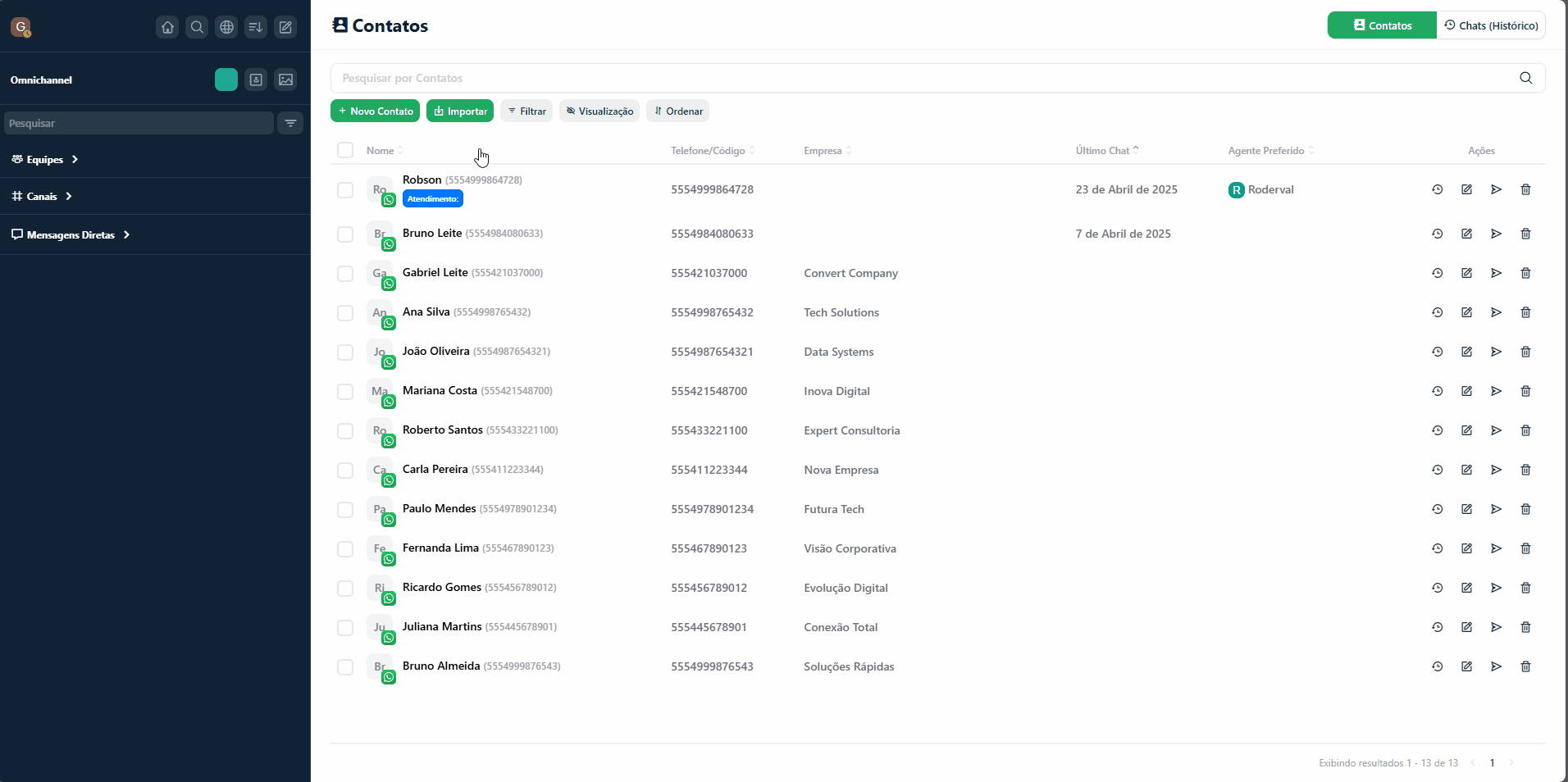Sort by Agente Preferido column
The image size is (1568, 782).
pyautogui.click(x=1271, y=150)
